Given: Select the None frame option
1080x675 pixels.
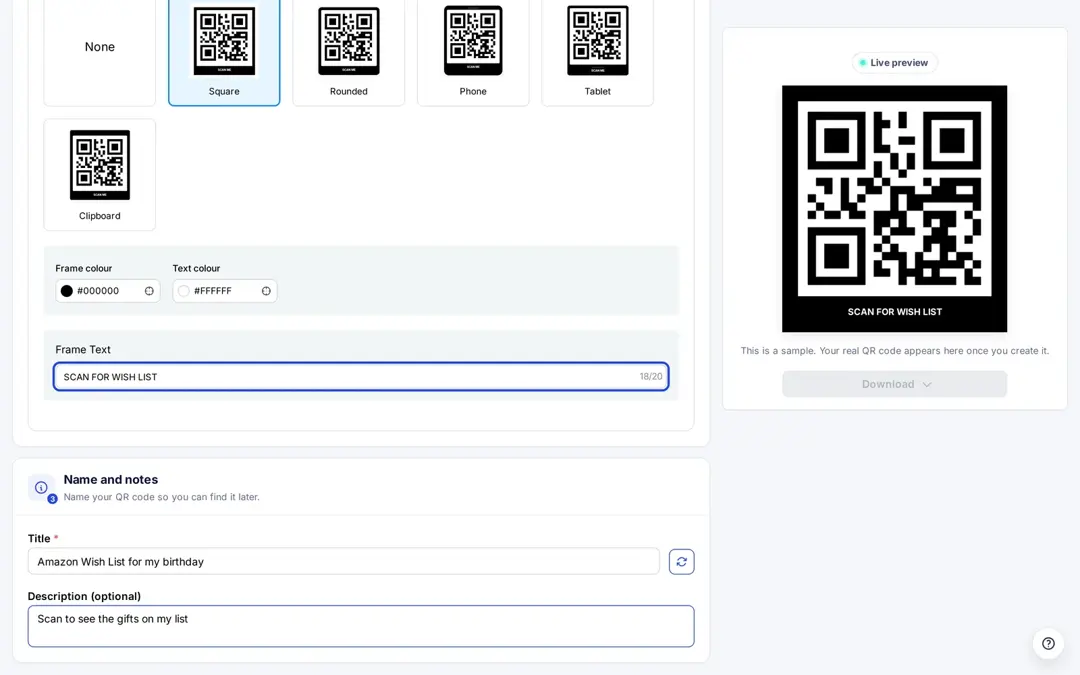Looking at the screenshot, I should [99, 47].
